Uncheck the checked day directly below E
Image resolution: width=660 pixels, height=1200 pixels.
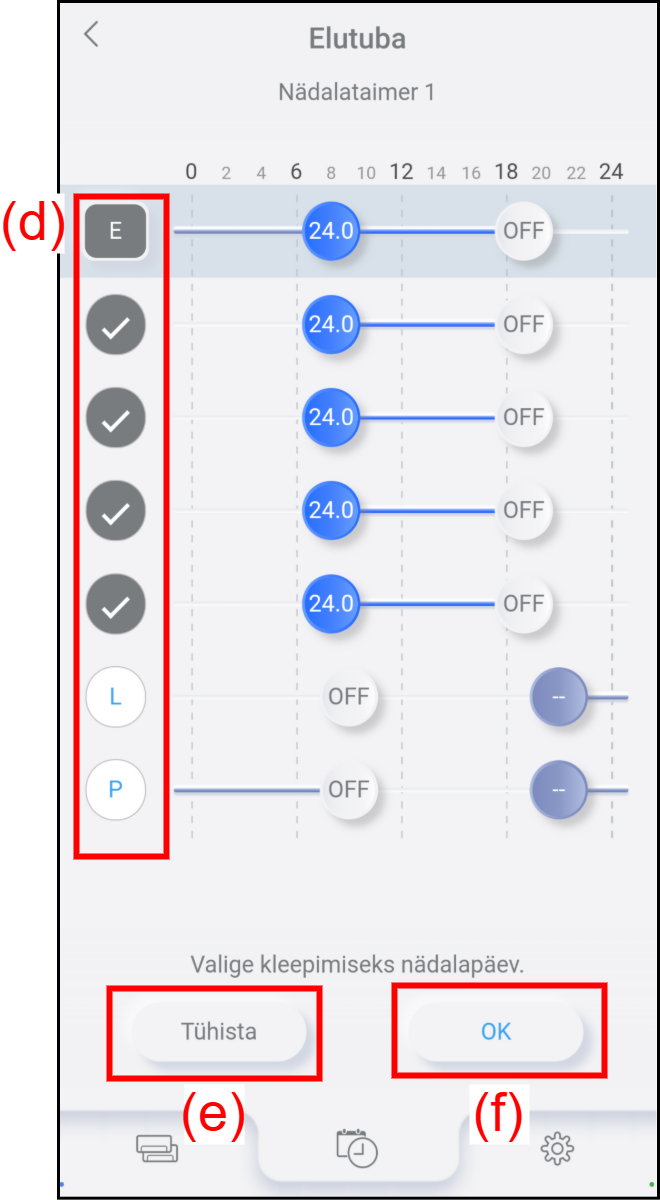click(115, 324)
